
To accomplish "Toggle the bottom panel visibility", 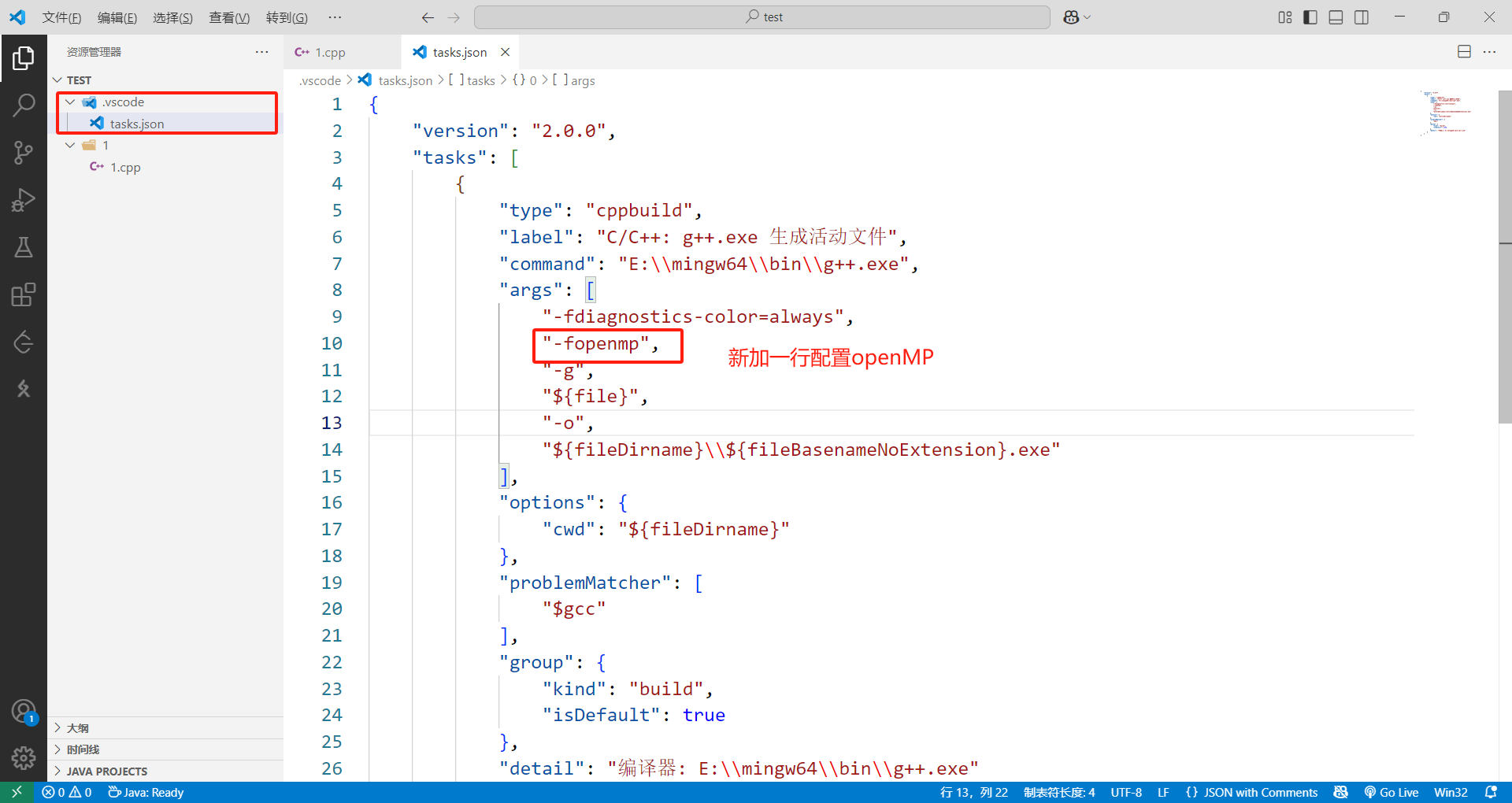I will [x=1336, y=17].
